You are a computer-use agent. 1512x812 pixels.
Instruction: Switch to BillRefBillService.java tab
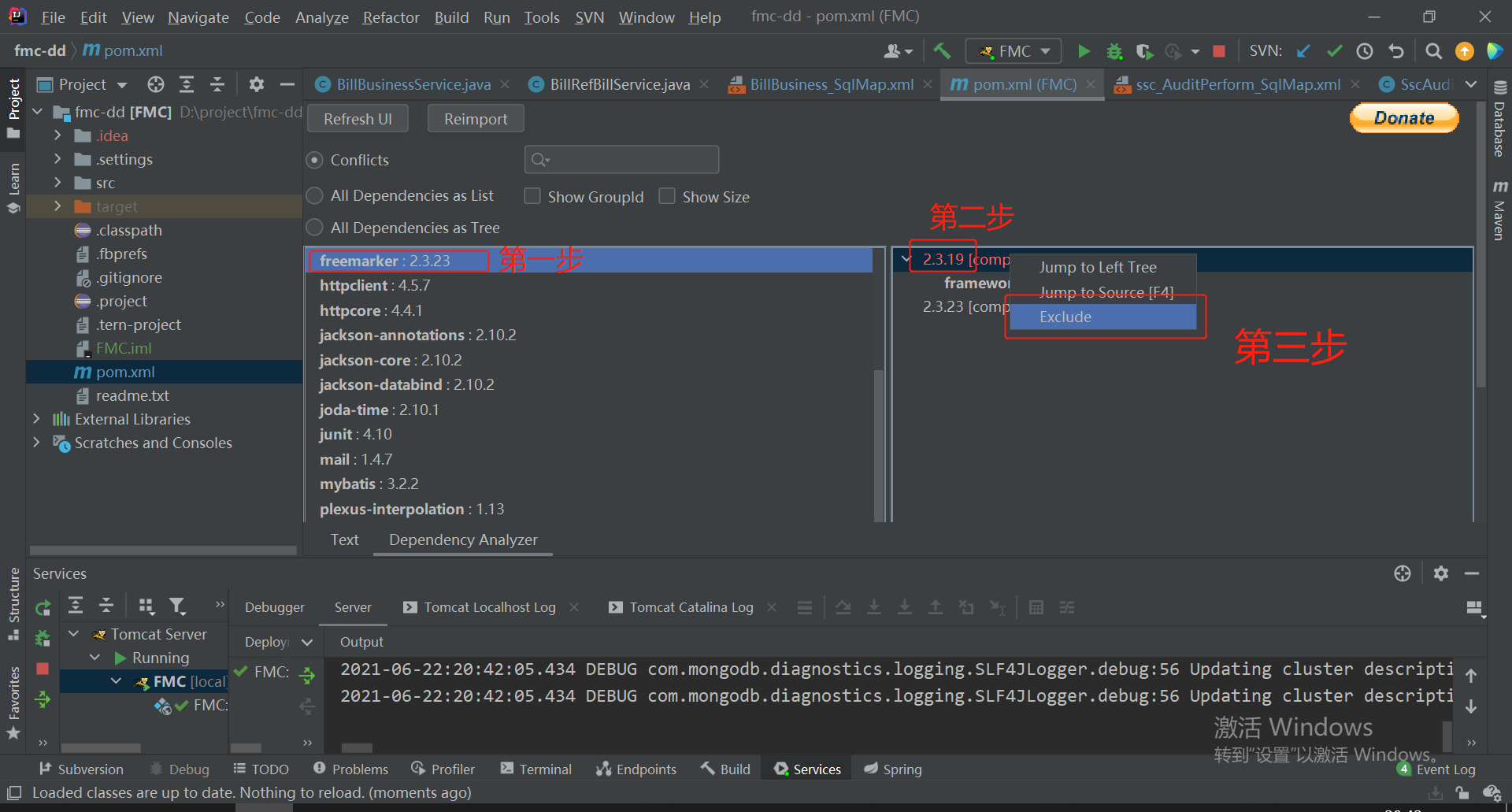[x=620, y=84]
